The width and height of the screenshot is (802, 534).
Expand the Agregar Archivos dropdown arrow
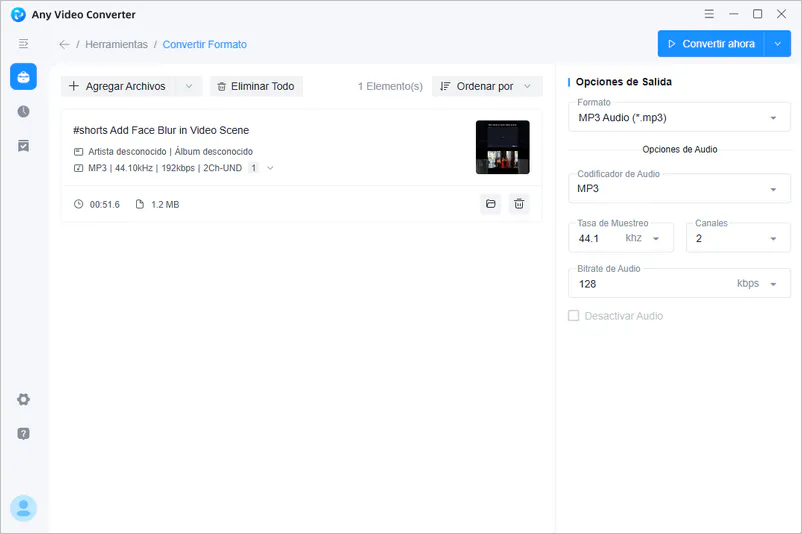coord(189,86)
